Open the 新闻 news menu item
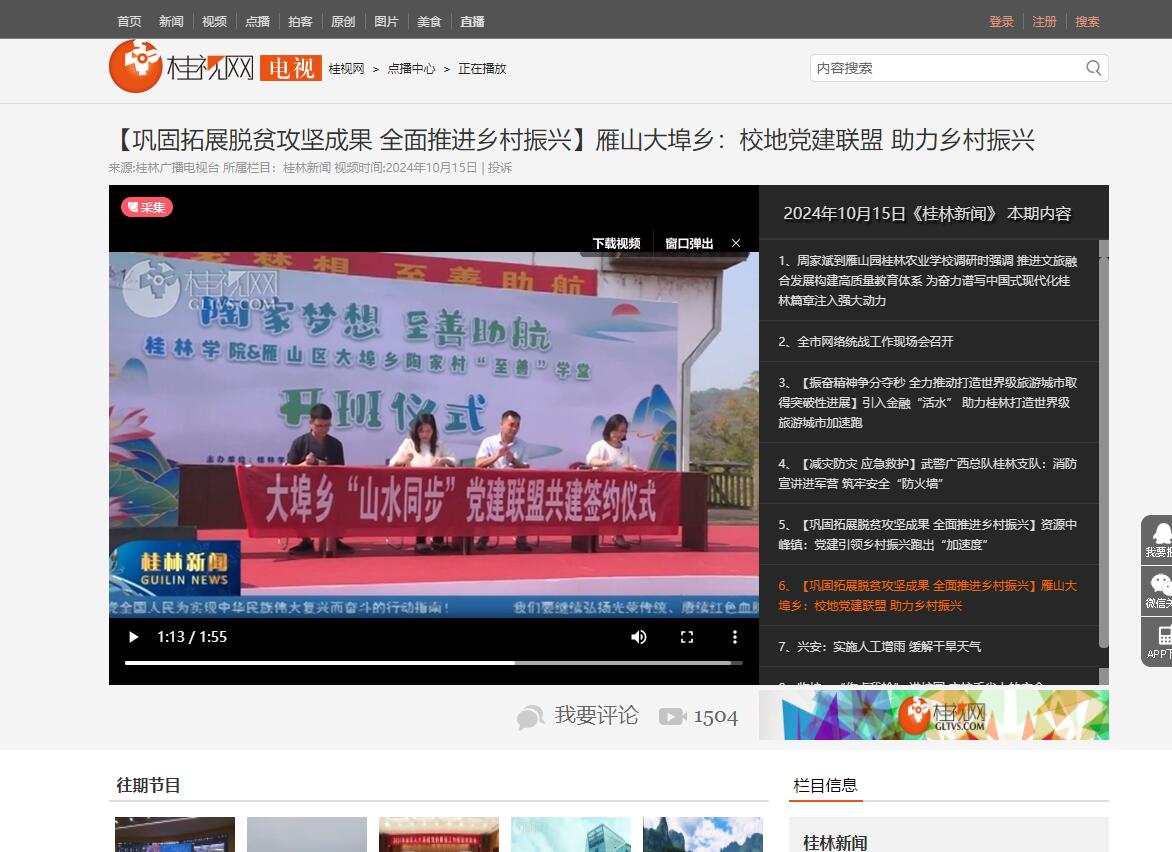The height and width of the screenshot is (852, 1172). pos(171,21)
